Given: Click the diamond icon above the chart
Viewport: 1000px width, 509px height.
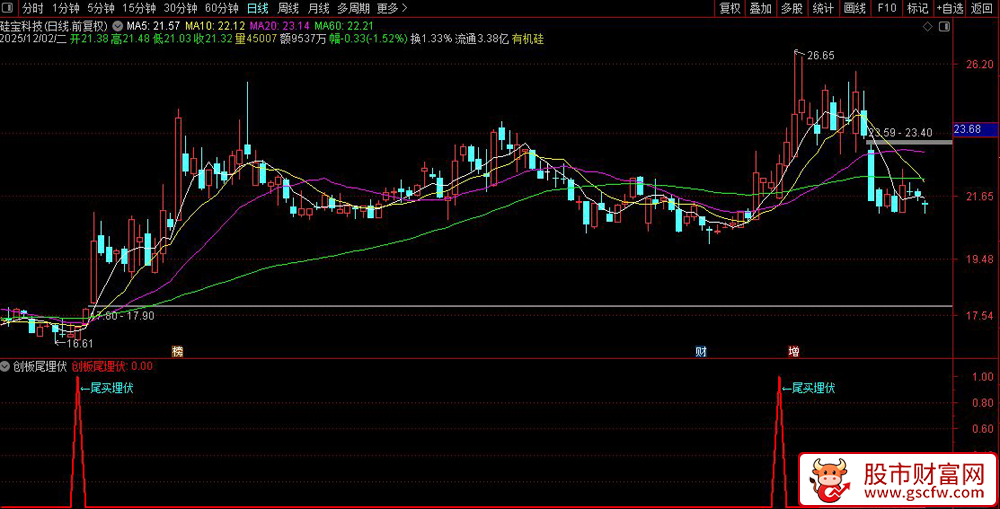Looking at the screenshot, I should pos(930,25).
